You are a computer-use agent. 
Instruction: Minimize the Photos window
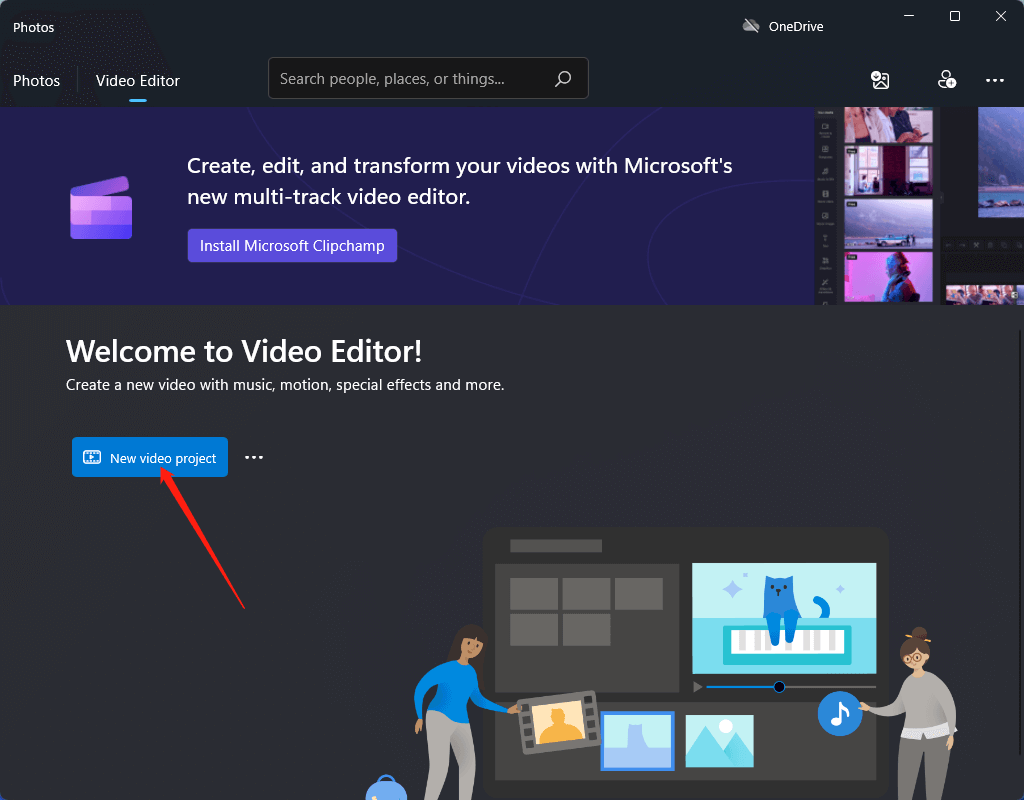tap(908, 16)
